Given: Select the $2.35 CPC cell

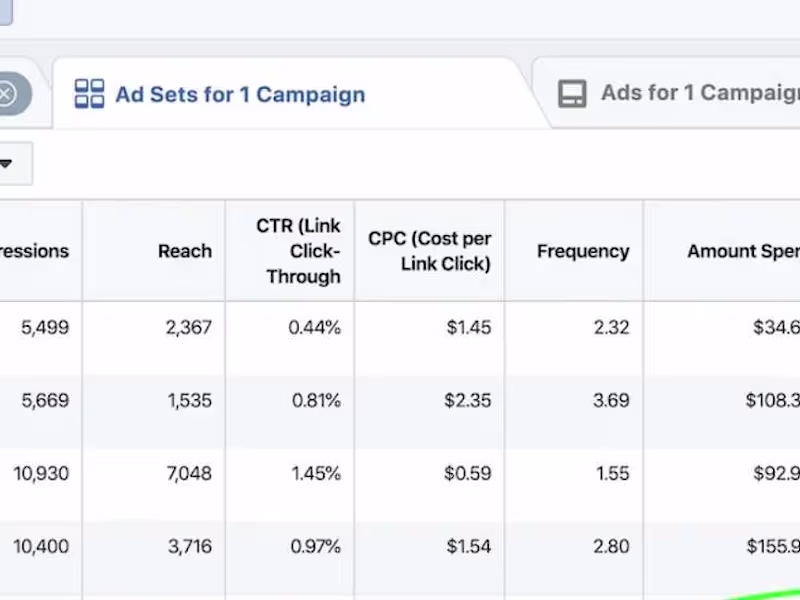Looking at the screenshot, I should pyautogui.click(x=468, y=400).
